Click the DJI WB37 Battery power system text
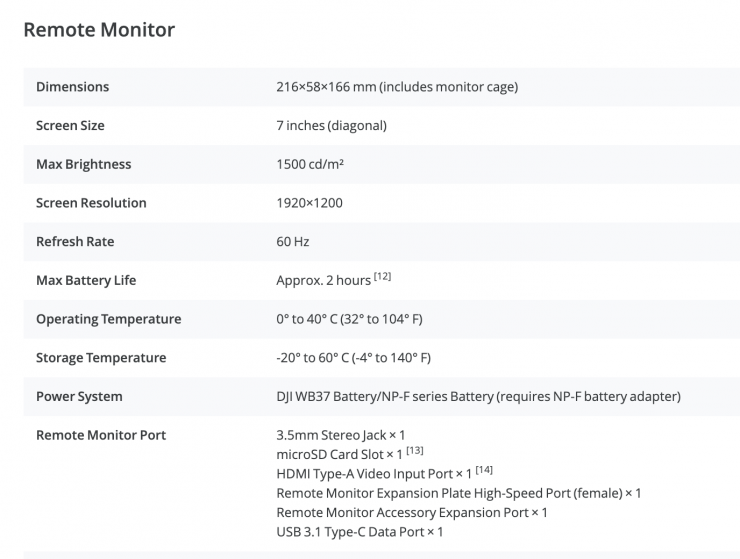This screenshot has height=559, width=740. pos(478,397)
